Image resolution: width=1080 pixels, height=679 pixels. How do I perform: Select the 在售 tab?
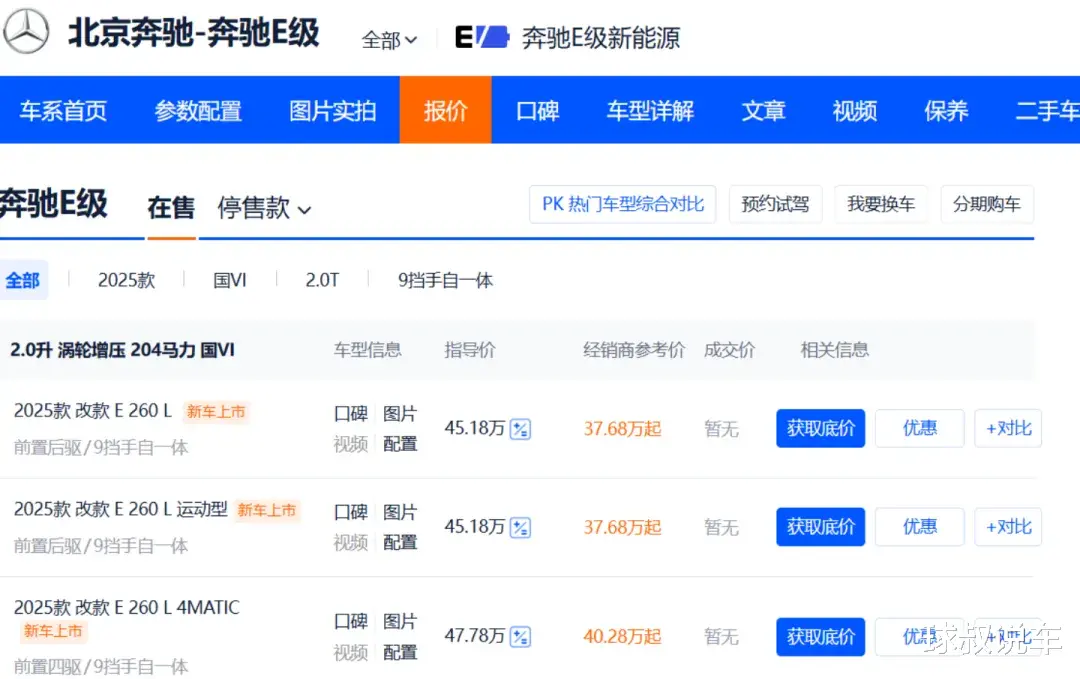(x=171, y=207)
